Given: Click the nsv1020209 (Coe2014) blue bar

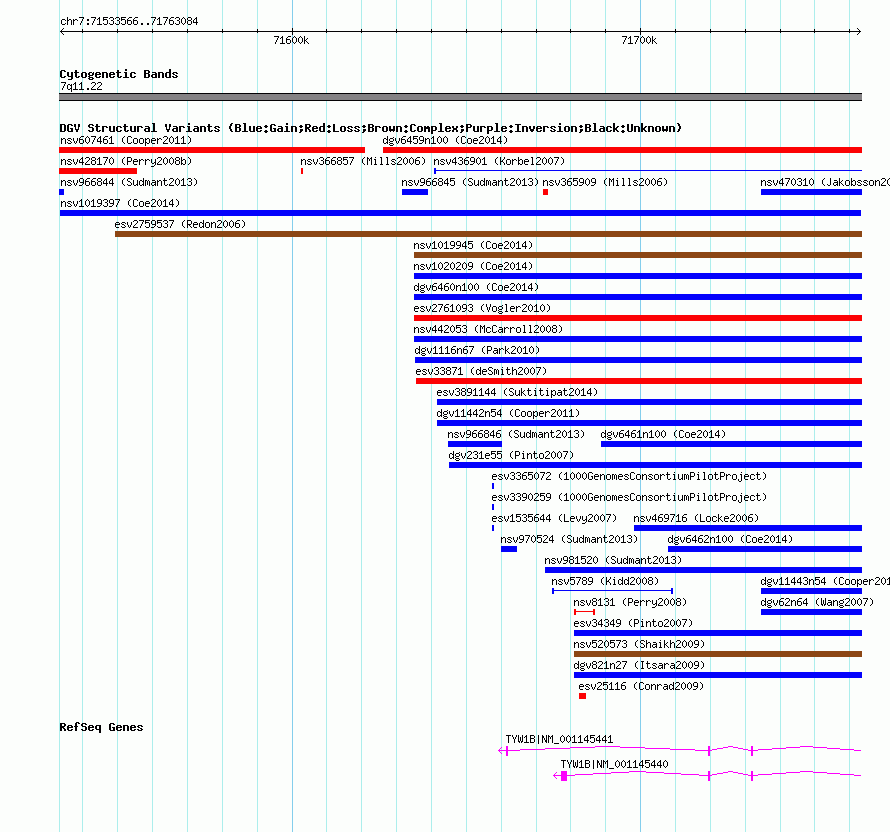Looking at the screenshot, I should coord(638,276).
